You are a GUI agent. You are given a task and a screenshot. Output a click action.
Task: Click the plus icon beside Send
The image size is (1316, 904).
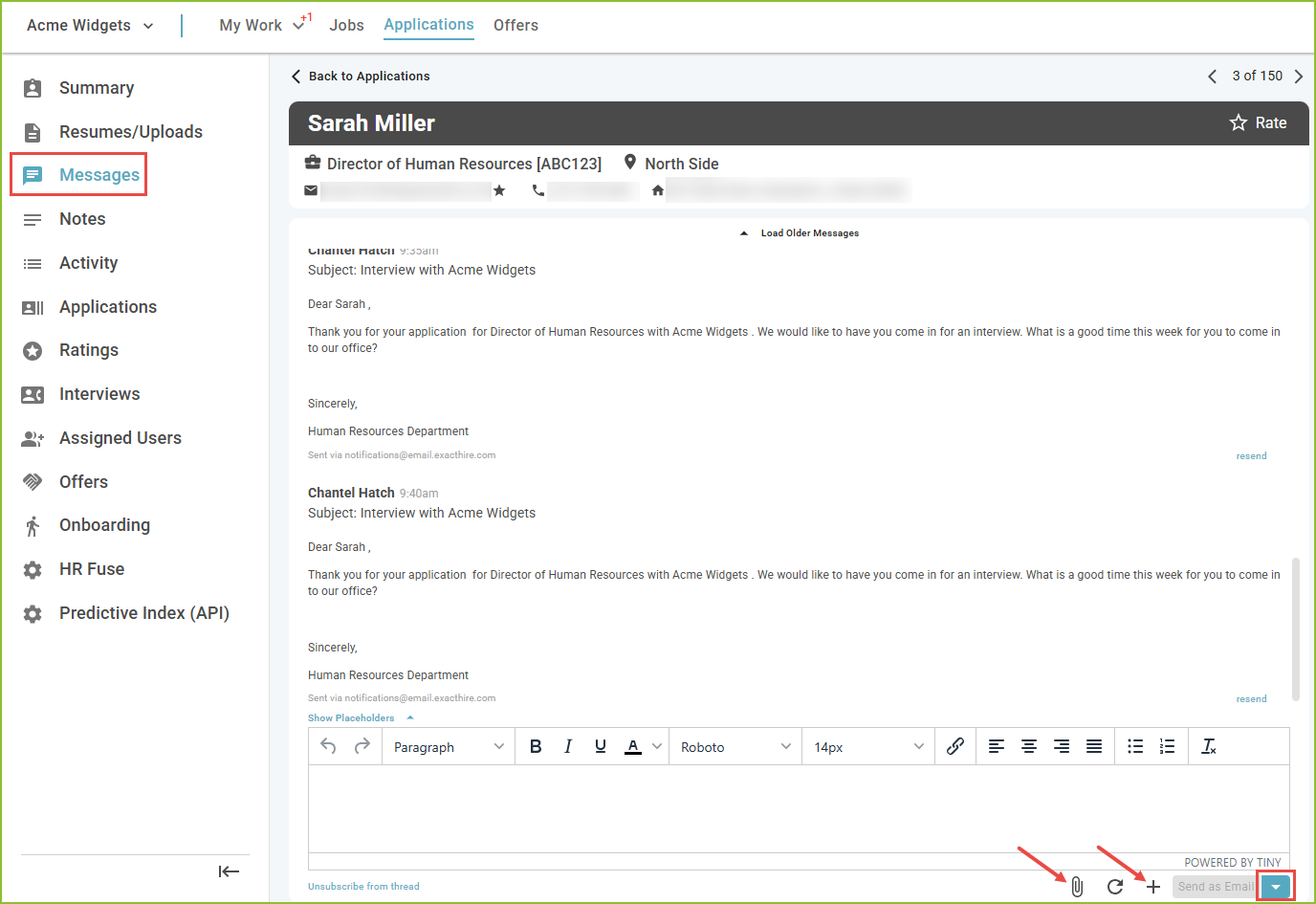click(x=1153, y=887)
